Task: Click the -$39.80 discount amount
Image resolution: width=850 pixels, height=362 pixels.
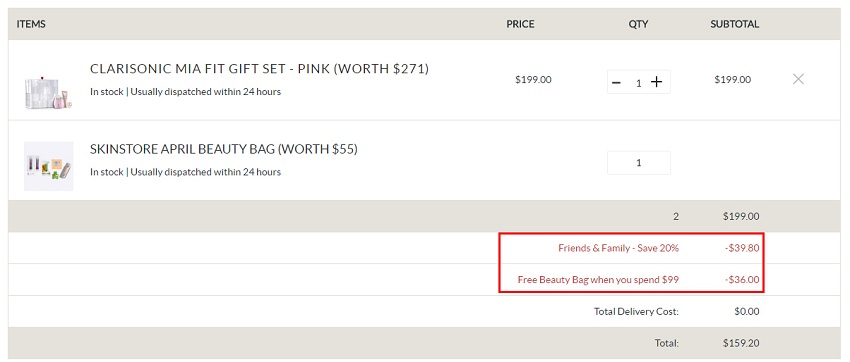Action: pyautogui.click(x=742, y=248)
